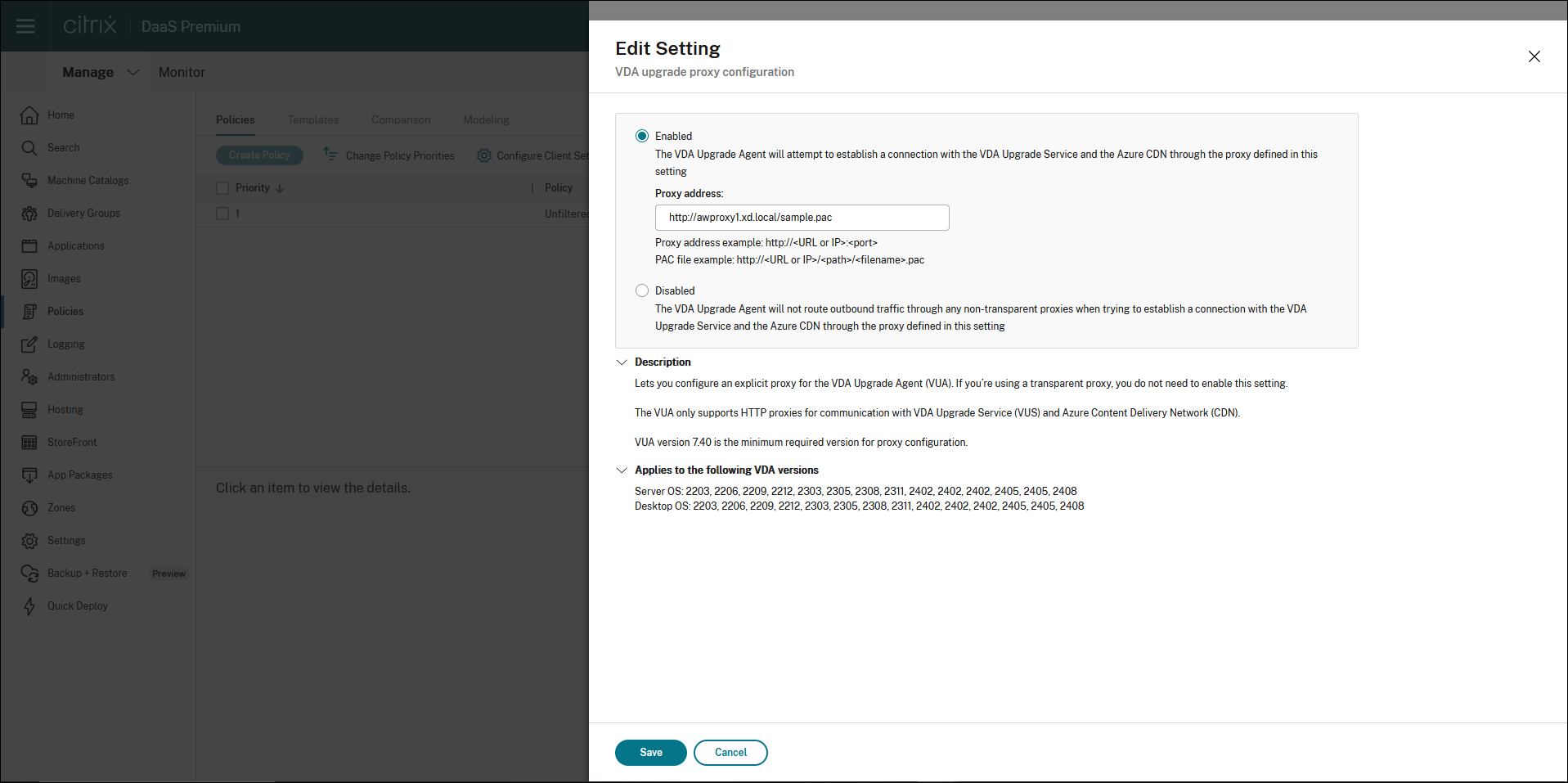
Task: Click the Change Policy Priorities icon
Action: point(330,154)
